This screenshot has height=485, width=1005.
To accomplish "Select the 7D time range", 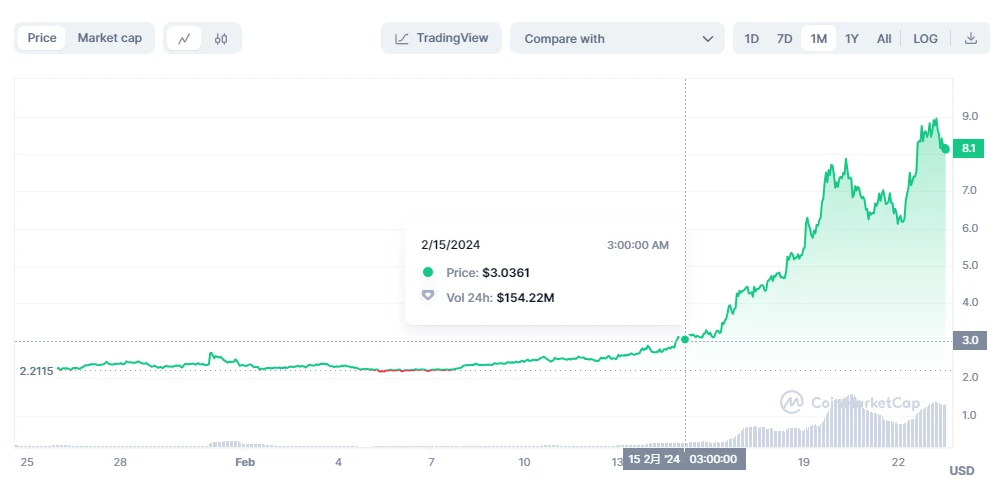I will (785, 39).
